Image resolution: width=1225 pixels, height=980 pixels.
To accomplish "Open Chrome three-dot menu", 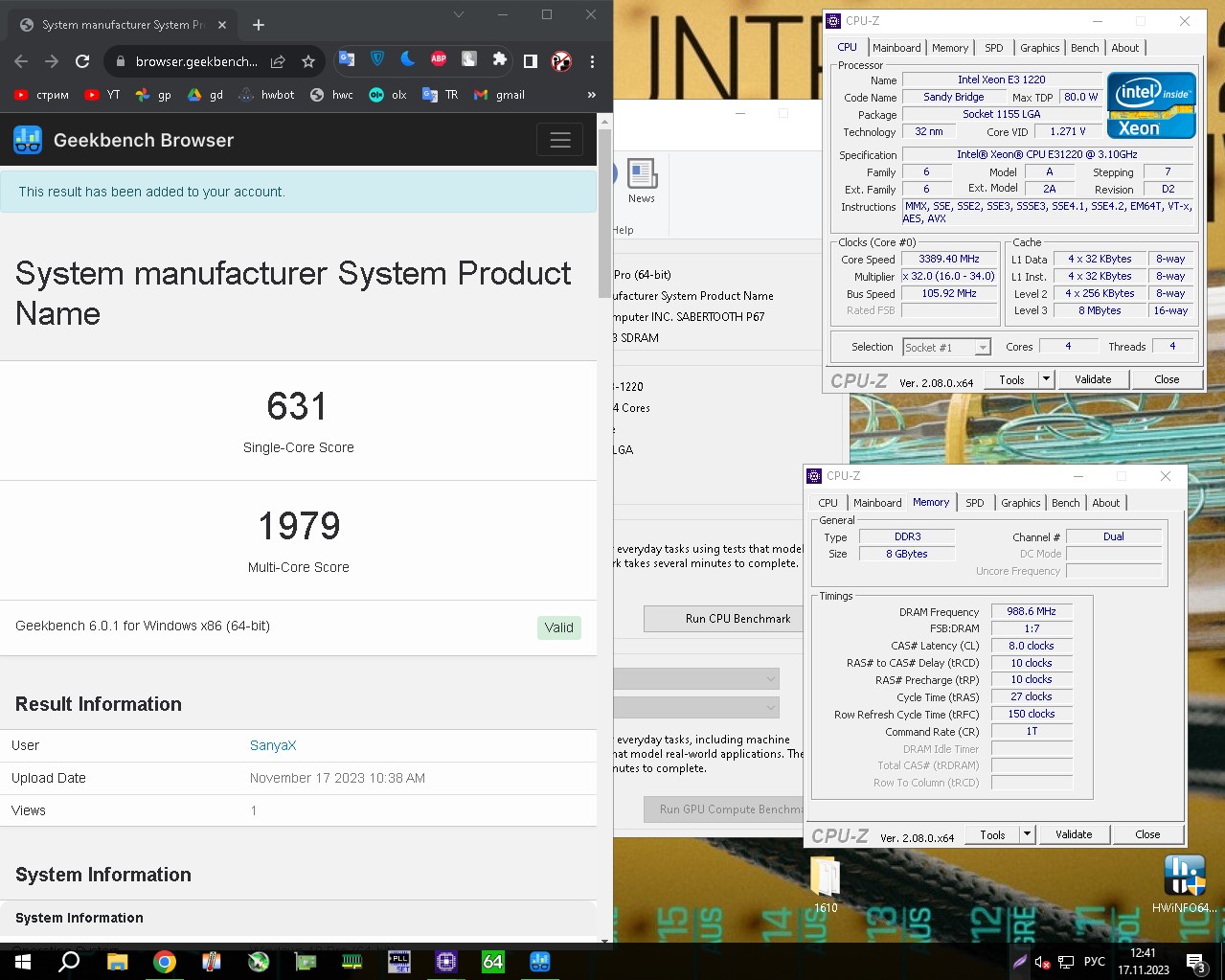I will coord(592,61).
